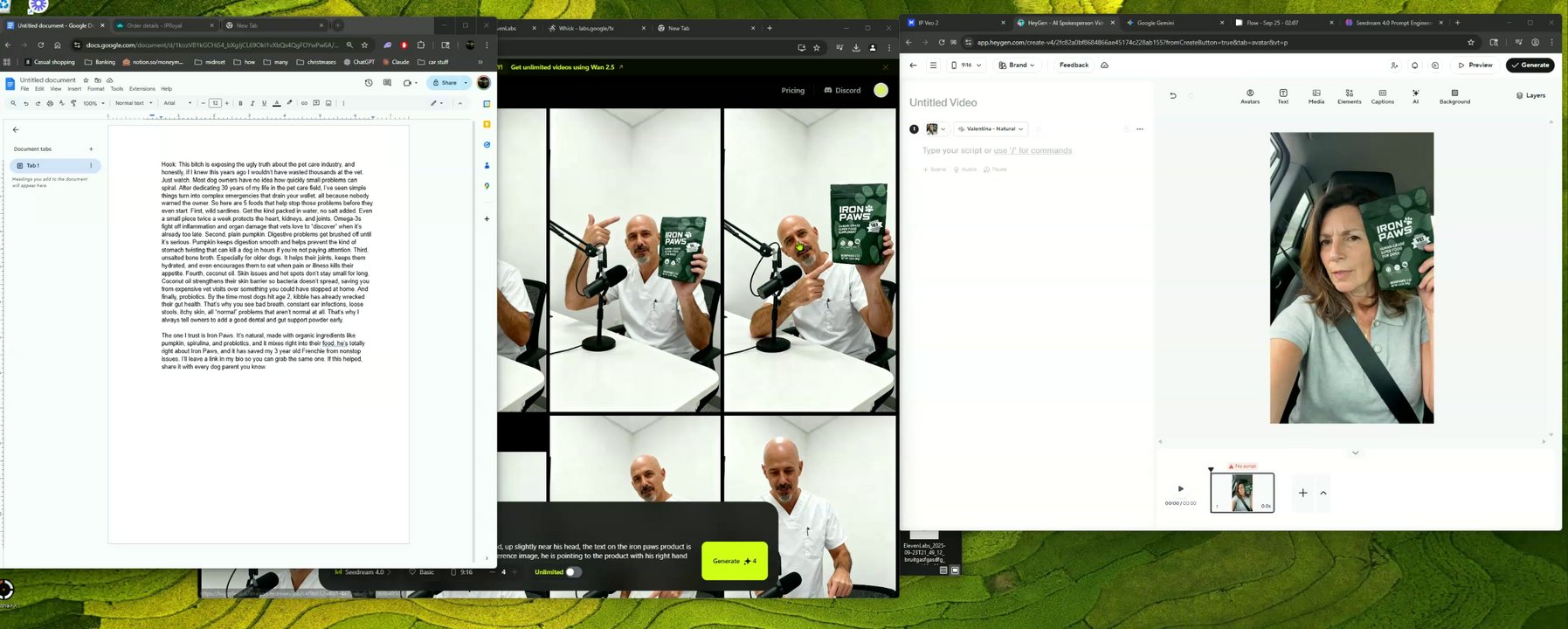Open Layers panel in HeyGen
Screen dimensions: 1568x629
point(1530,96)
